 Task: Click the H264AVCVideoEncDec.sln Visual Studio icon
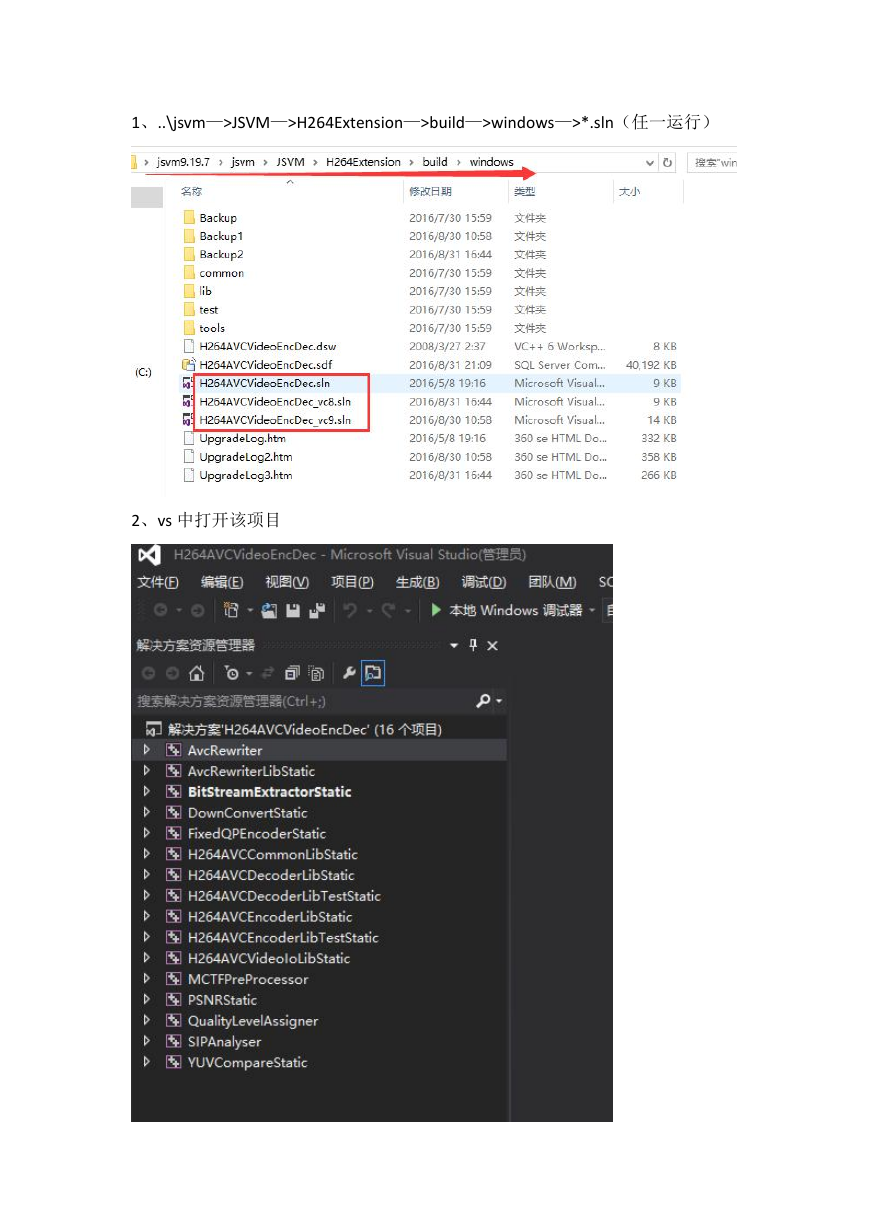point(188,383)
